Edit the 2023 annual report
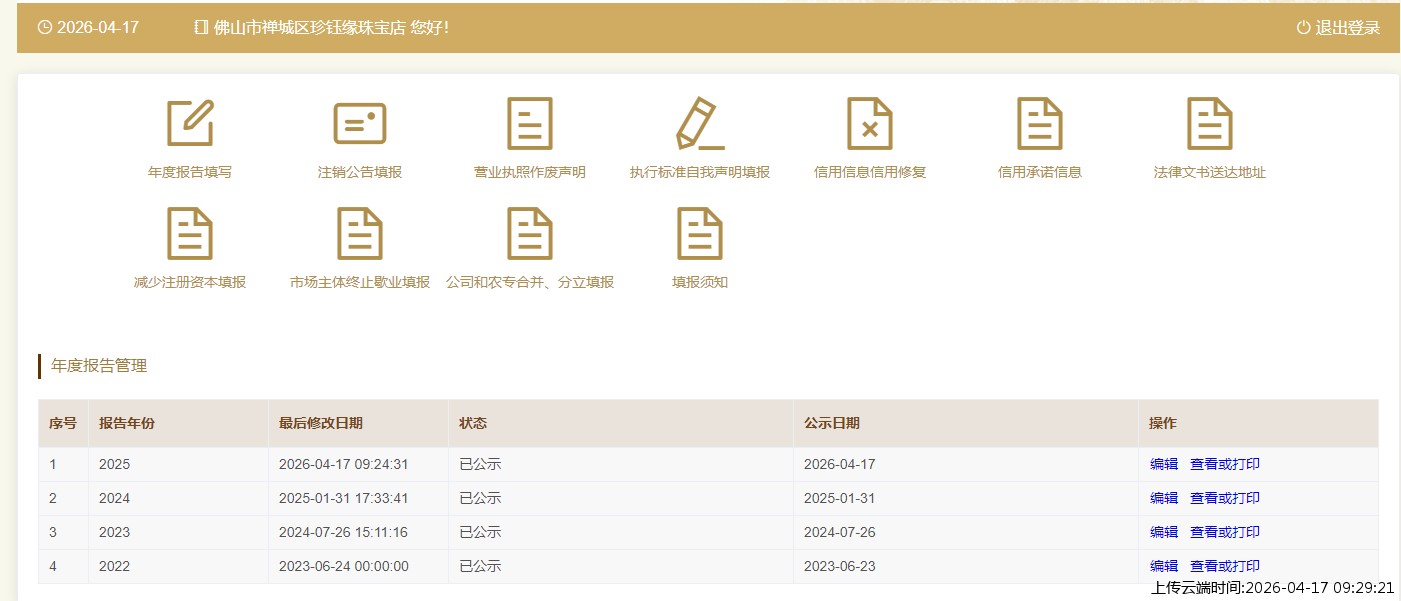The width and height of the screenshot is (1401, 601). point(1164,532)
